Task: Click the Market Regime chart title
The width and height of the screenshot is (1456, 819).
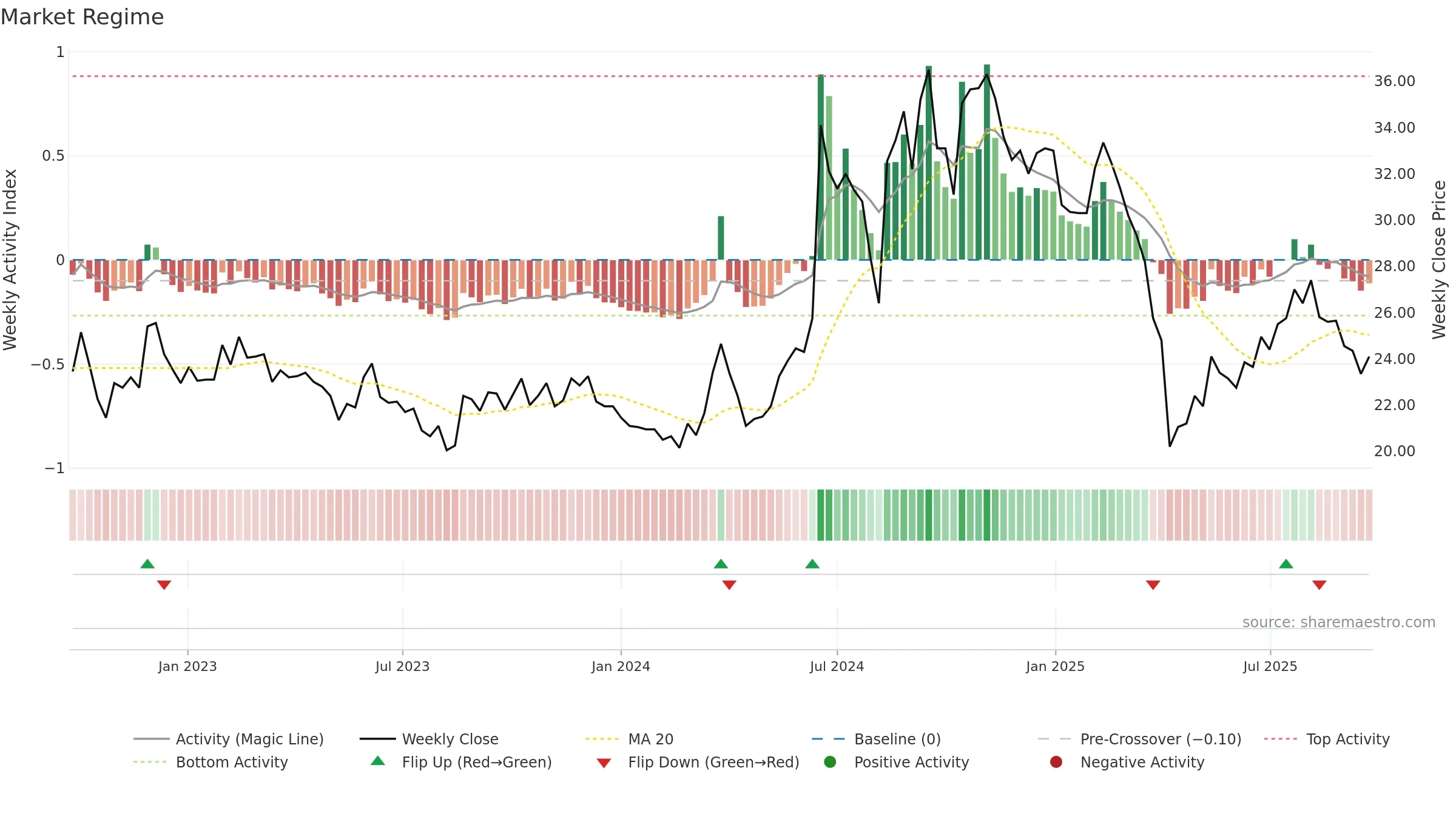Action: point(82,17)
